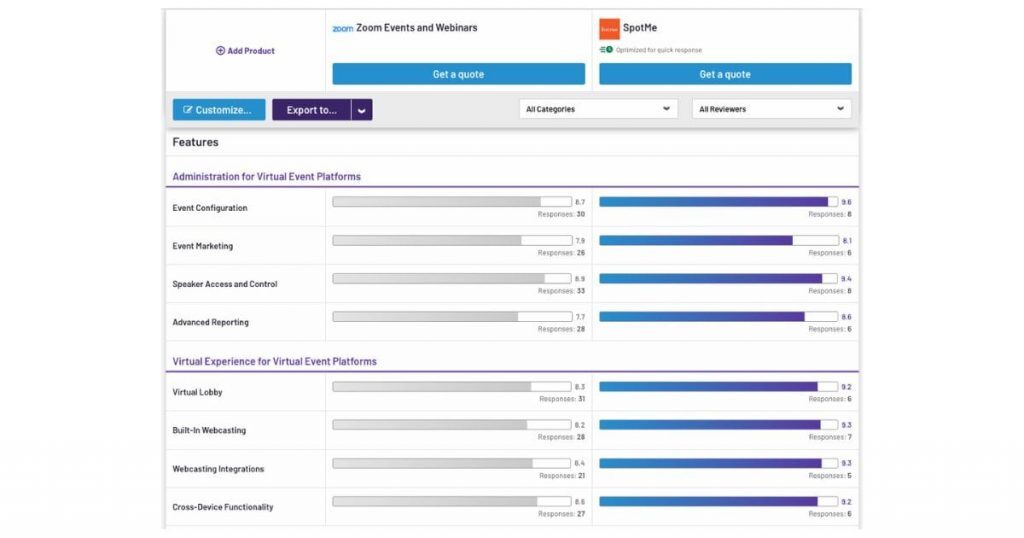The height and width of the screenshot is (538, 1024).
Task: Open the Zoom Events and Webinars product title
Action: click(416, 28)
